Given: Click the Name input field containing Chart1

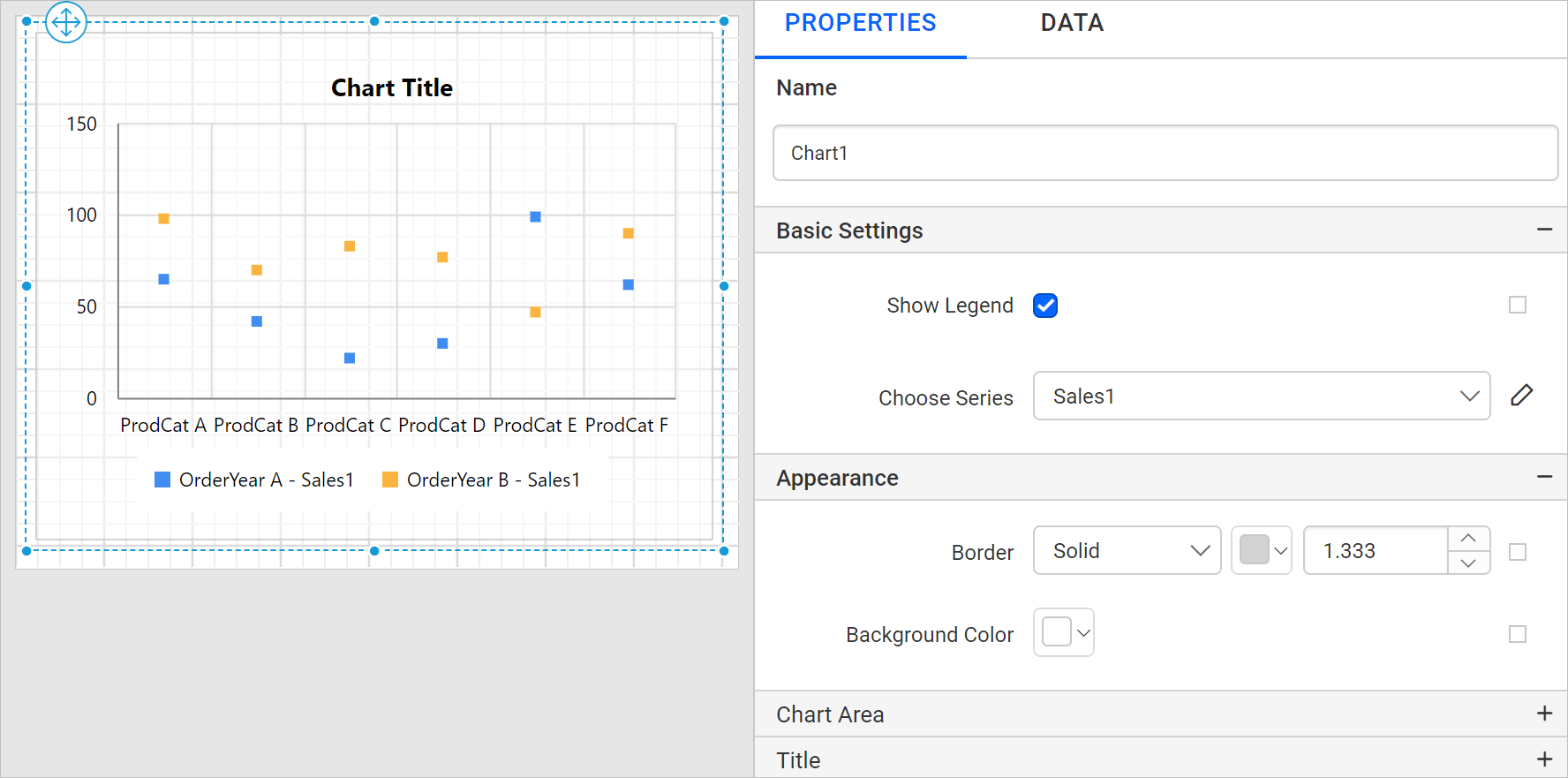Looking at the screenshot, I should coord(1165,153).
